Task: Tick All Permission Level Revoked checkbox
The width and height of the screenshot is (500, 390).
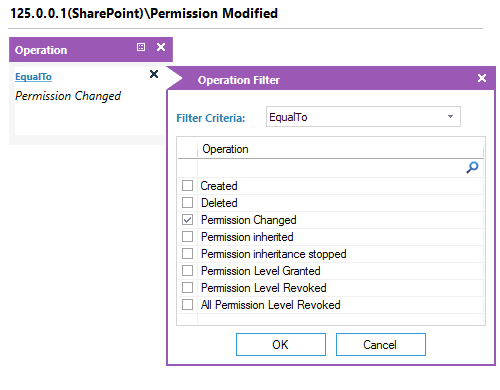Action: click(x=187, y=304)
